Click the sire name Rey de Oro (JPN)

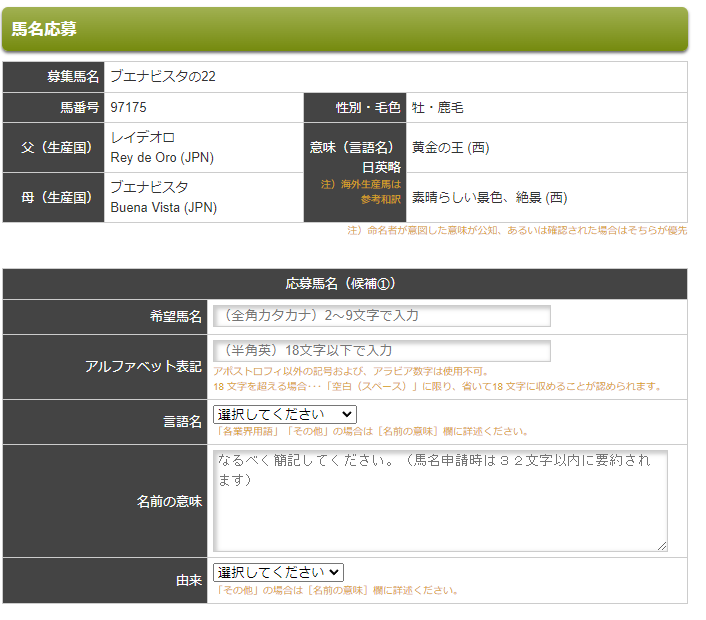pos(162,157)
